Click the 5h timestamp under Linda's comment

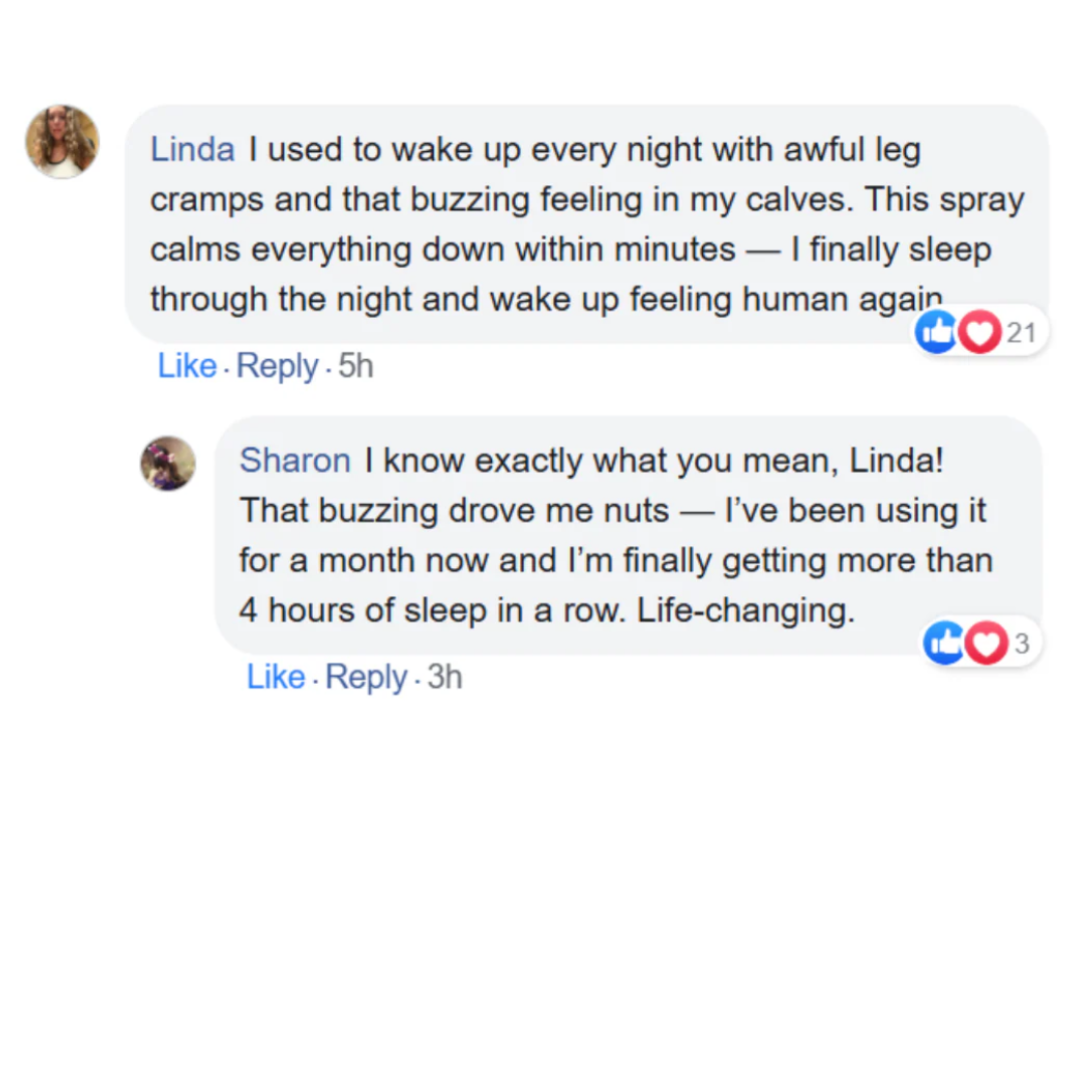(356, 366)
